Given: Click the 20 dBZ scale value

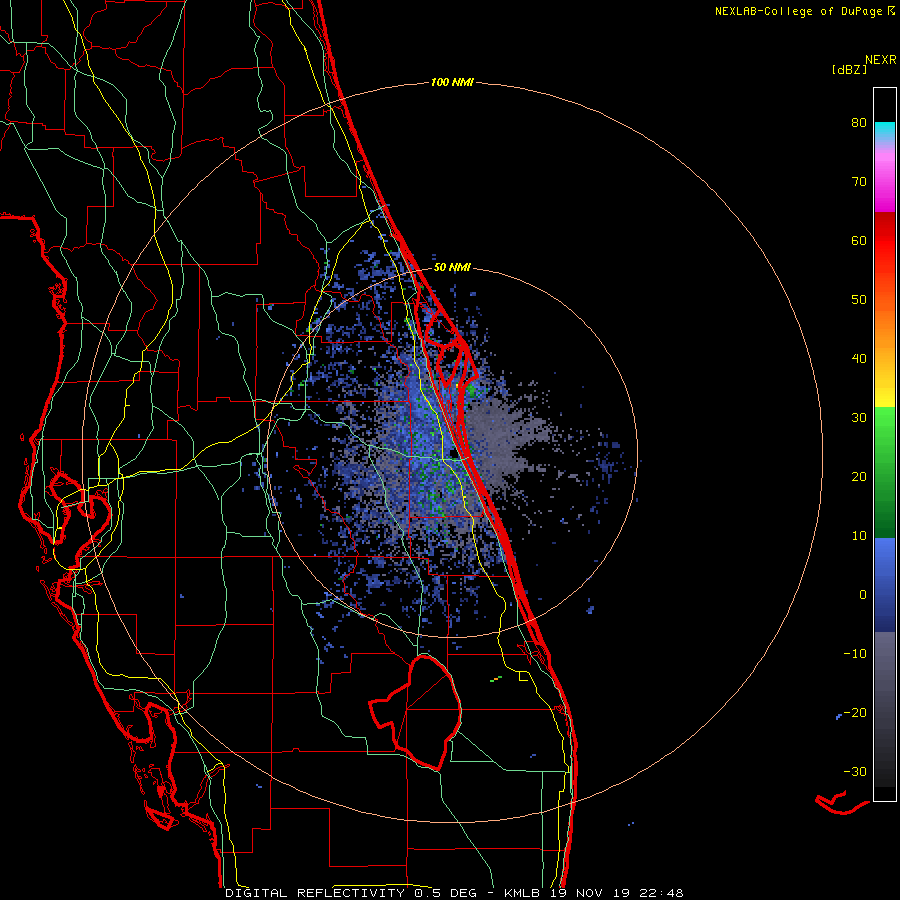Looking at the screenshot, I should point(859,476).
